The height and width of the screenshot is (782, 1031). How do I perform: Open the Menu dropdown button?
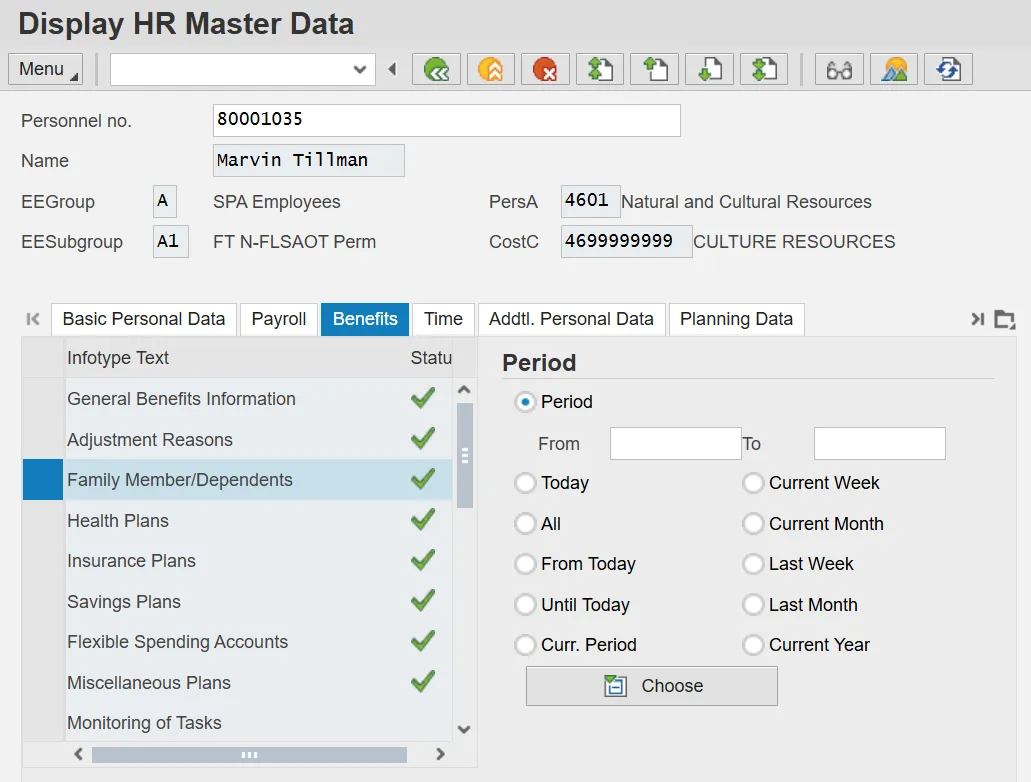click(45, 69)
